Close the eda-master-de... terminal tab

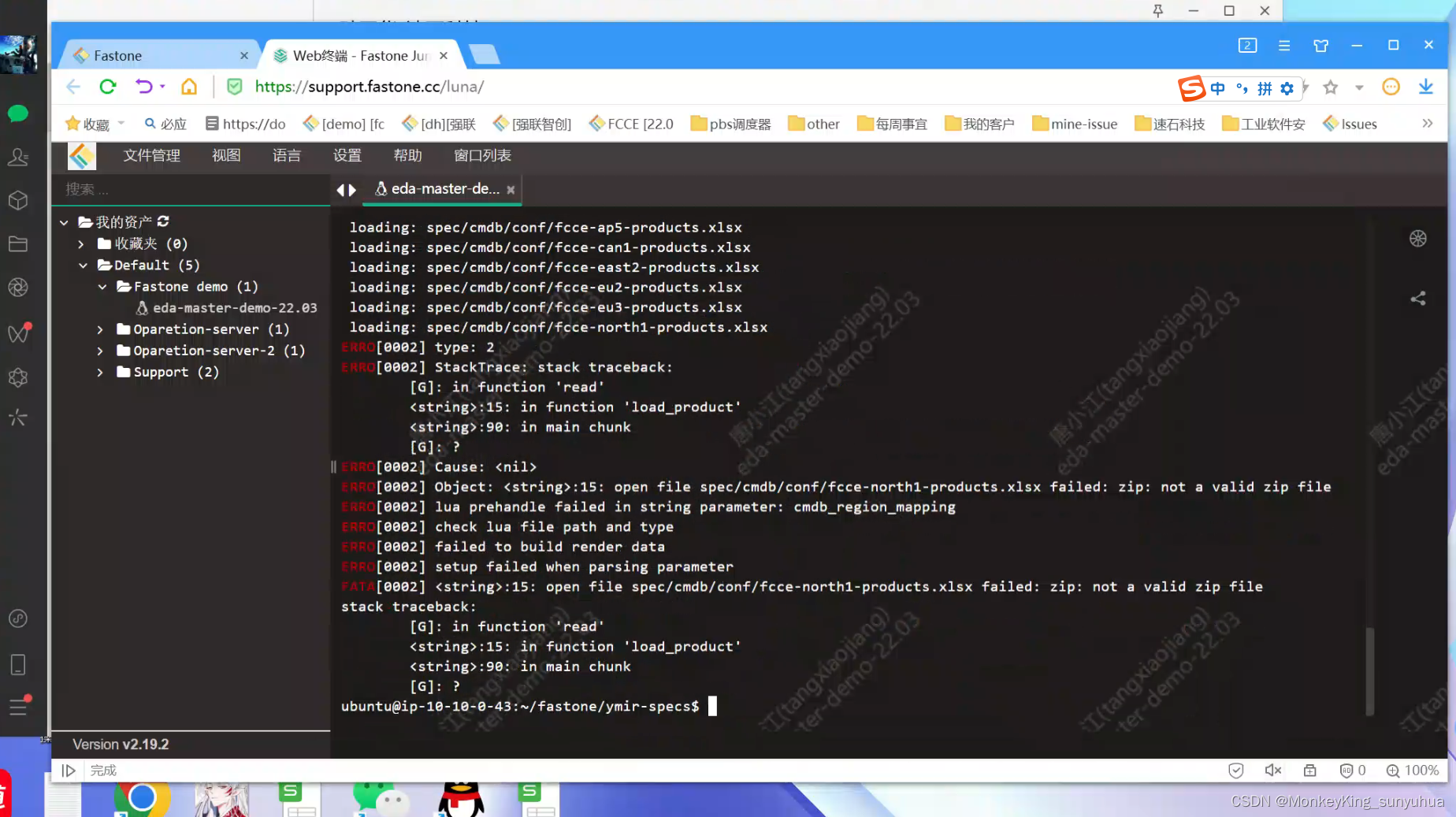tap(511, 190)
